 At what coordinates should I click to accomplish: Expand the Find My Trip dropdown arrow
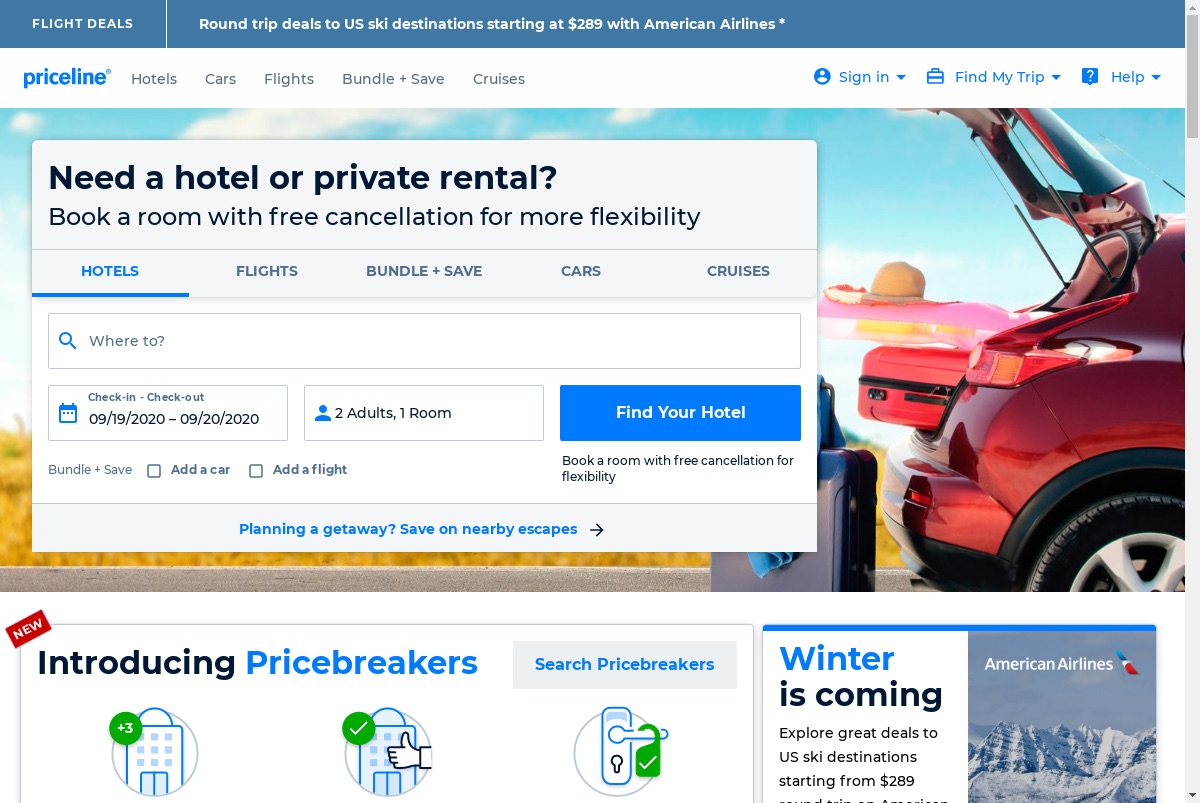click(1057, 78)
